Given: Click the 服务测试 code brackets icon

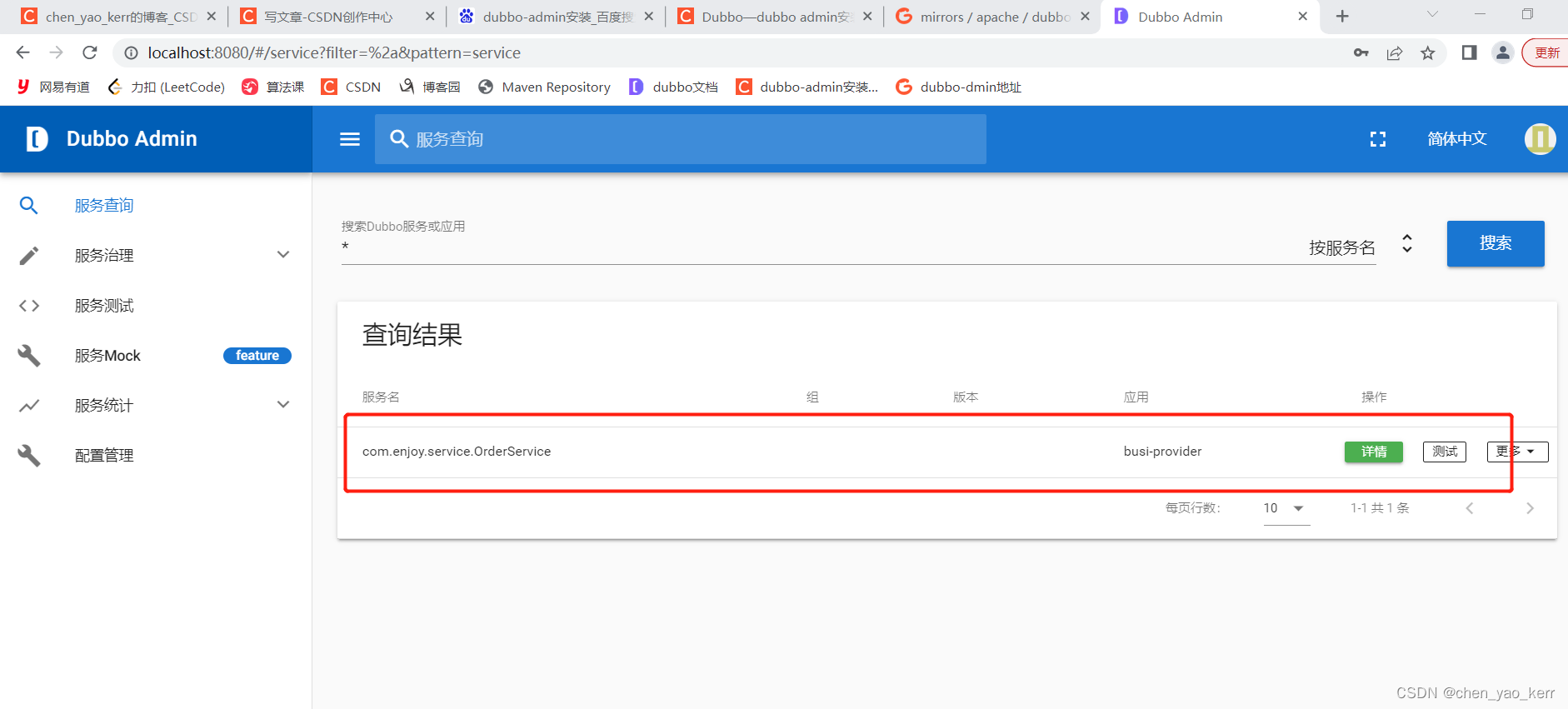Looking at the screenshot, I should [29, 306].
